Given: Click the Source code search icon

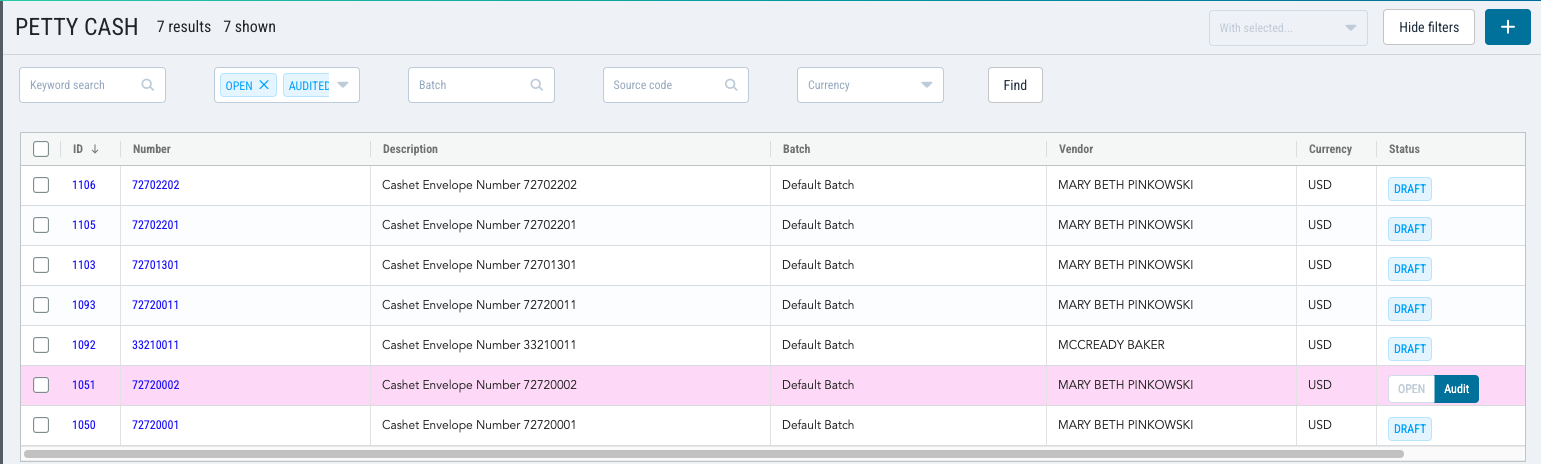Looking at the screenshot, I should click(731, 85).
